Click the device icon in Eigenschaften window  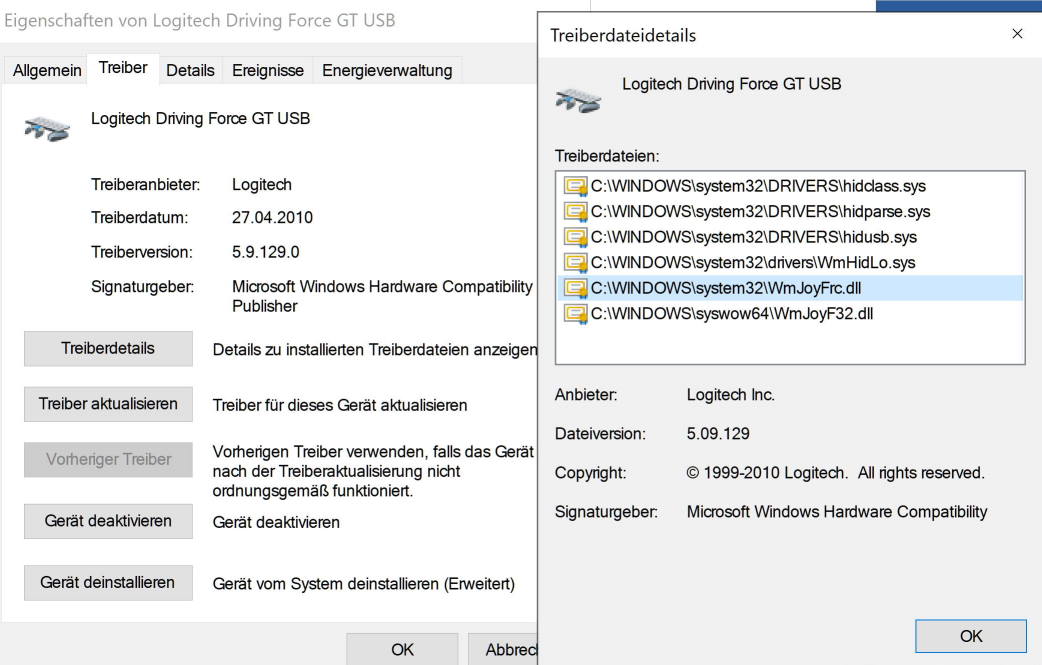[x=47, y=128]
